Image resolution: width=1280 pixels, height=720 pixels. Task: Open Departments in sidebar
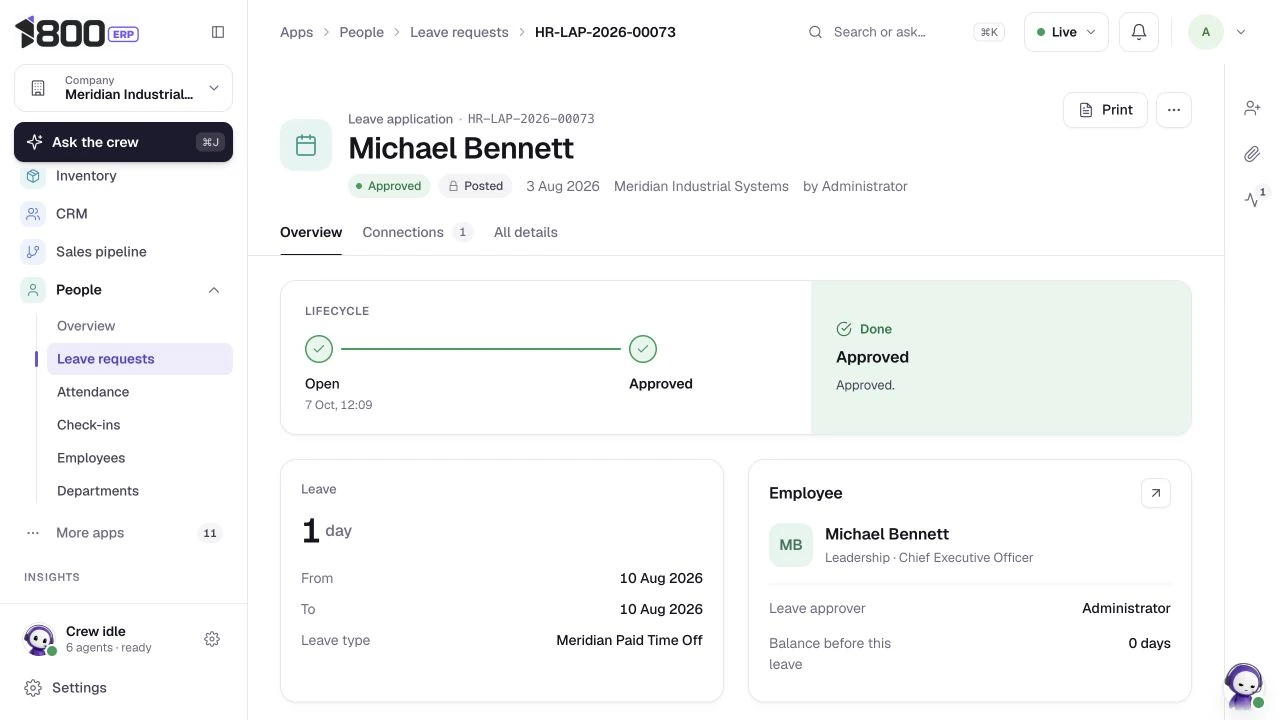click(140, 491)
